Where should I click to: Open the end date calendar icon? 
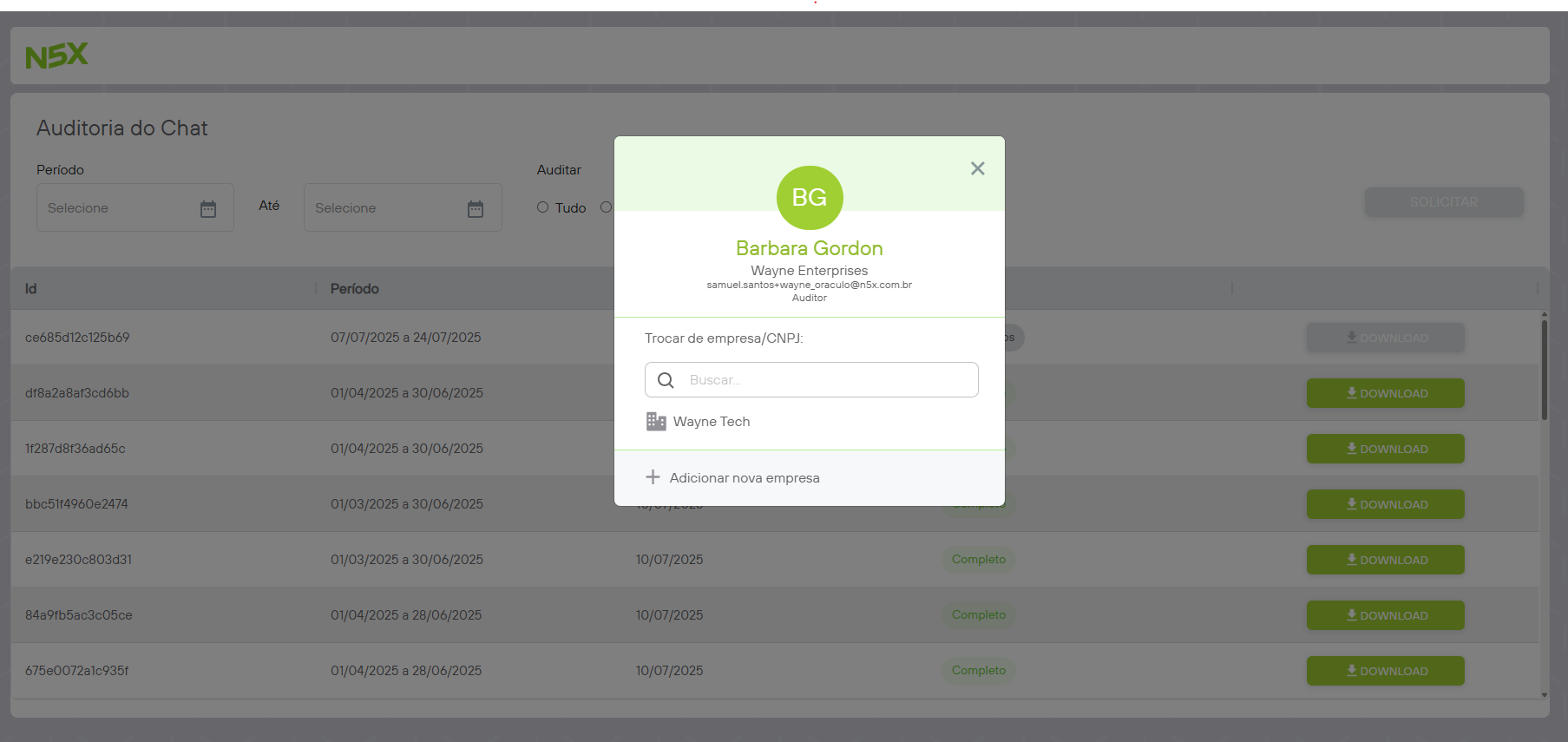476,208
